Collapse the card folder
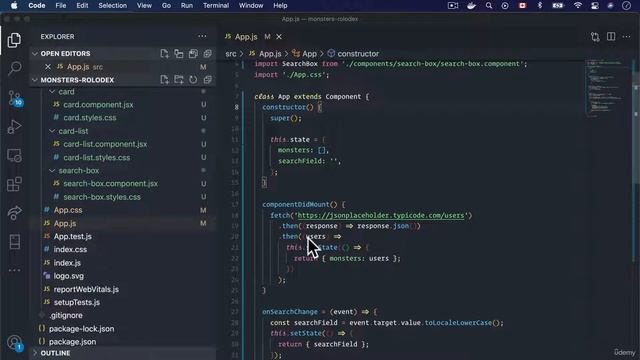 tap(52, 92)
